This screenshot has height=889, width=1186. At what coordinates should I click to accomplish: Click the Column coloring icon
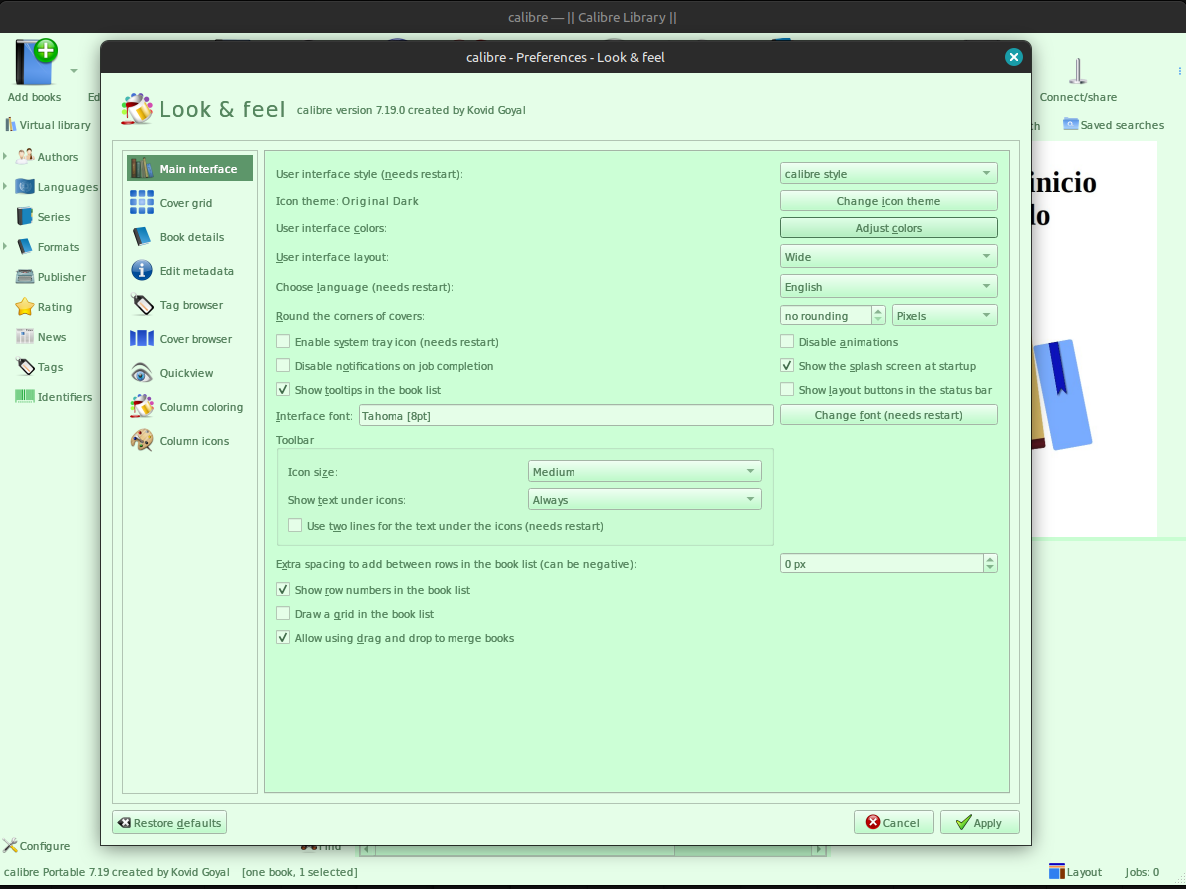point(141,407)
